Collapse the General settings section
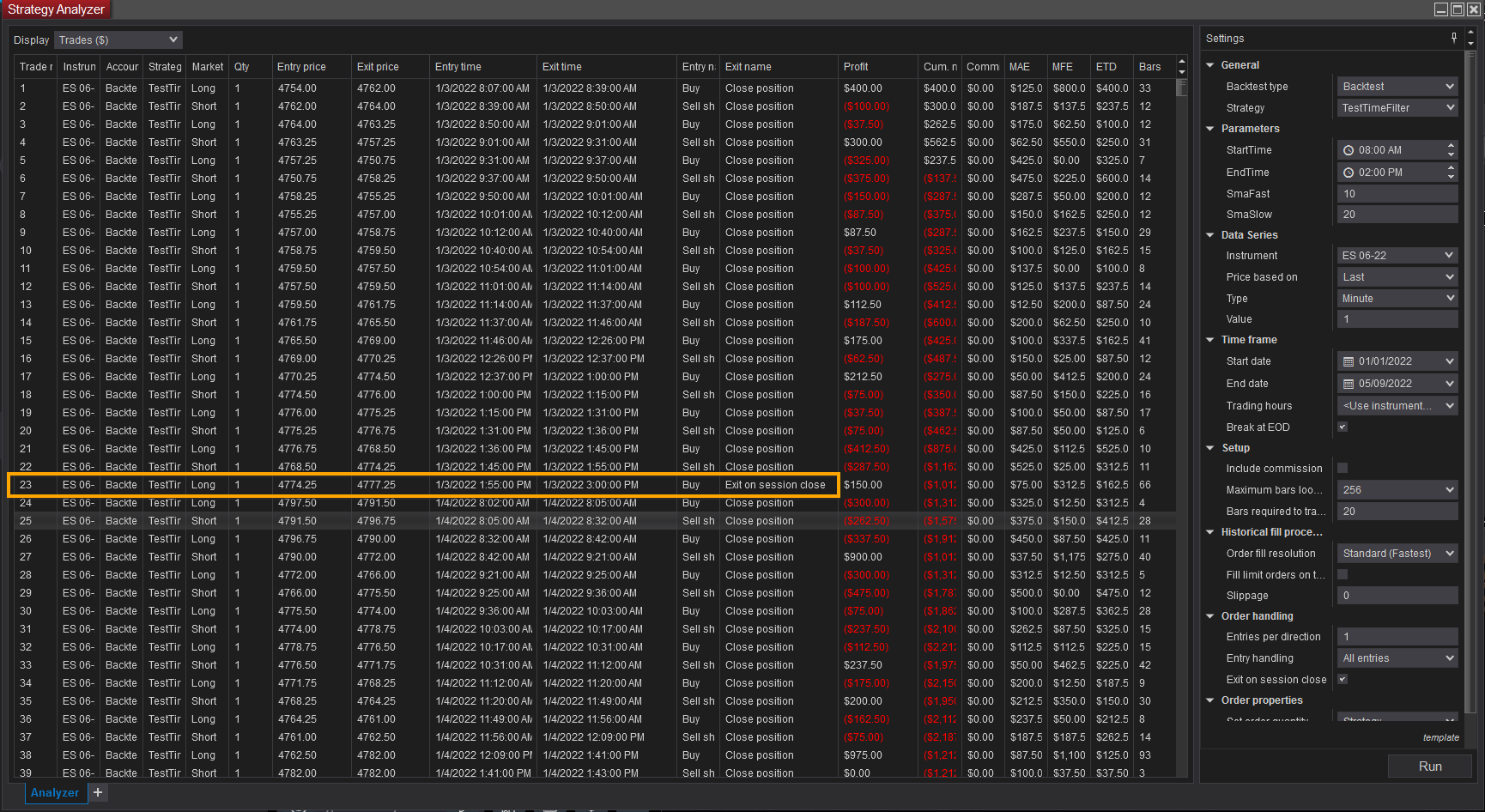 tap(1210, 65)
